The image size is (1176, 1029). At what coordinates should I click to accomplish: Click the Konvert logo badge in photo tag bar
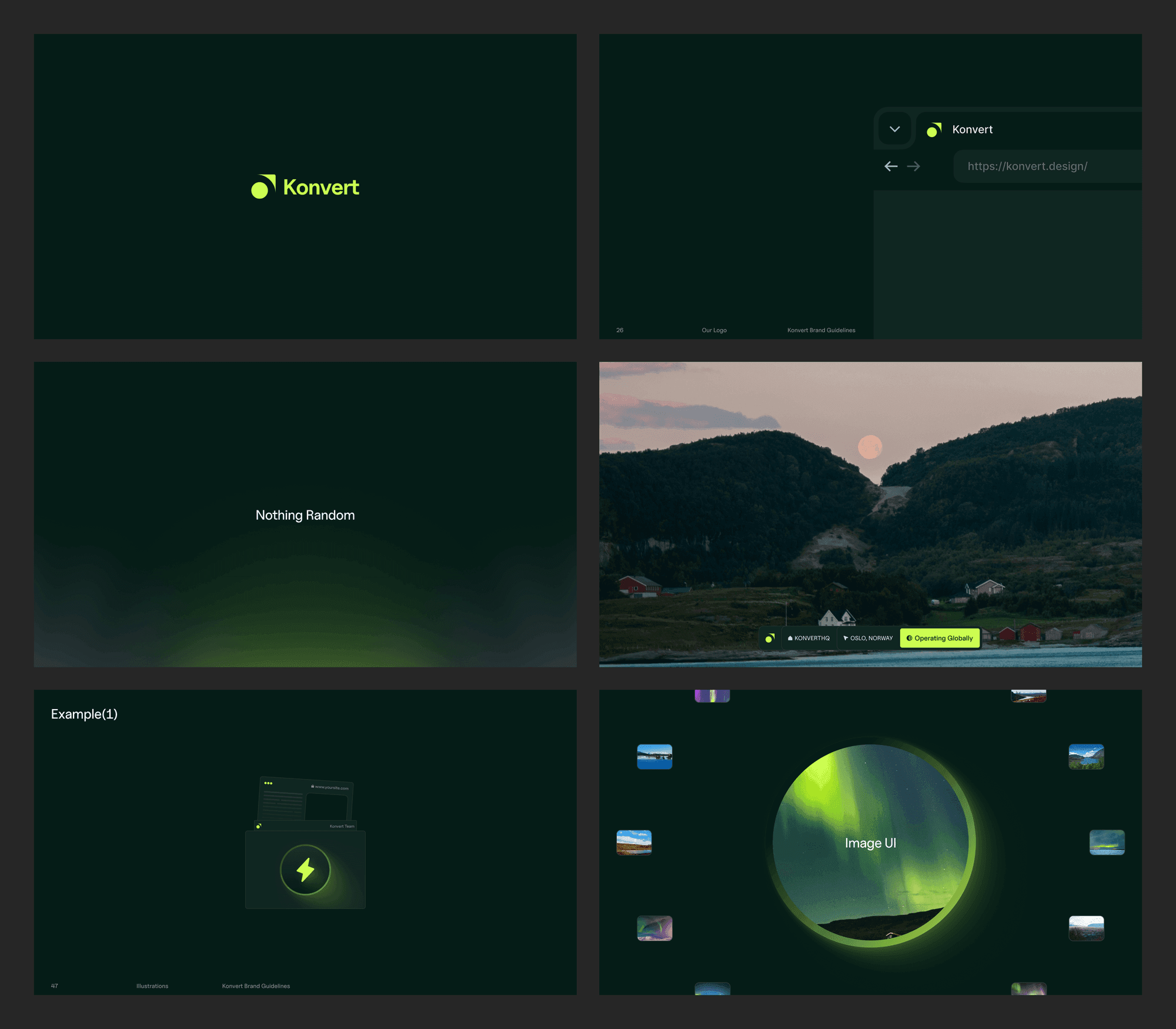point(770,638)
